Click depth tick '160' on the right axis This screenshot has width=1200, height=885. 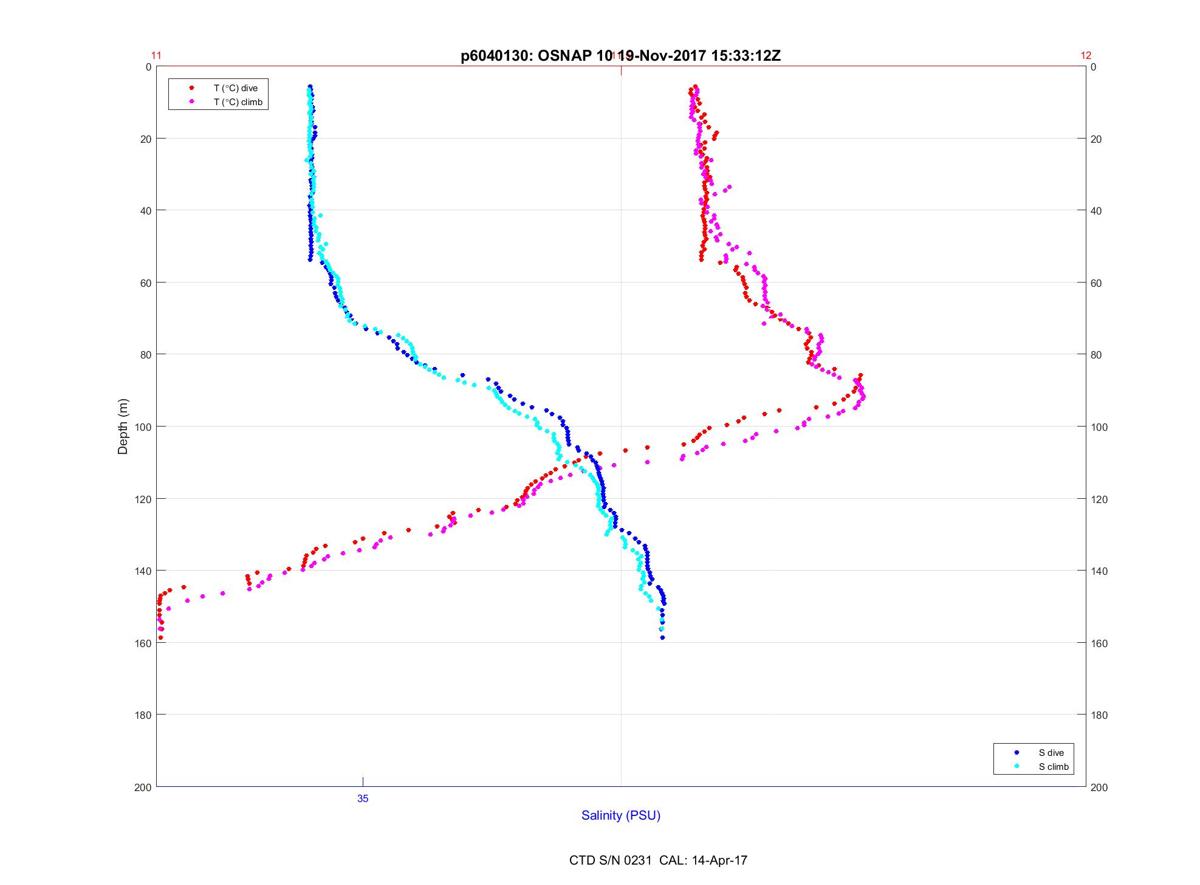1101,643
